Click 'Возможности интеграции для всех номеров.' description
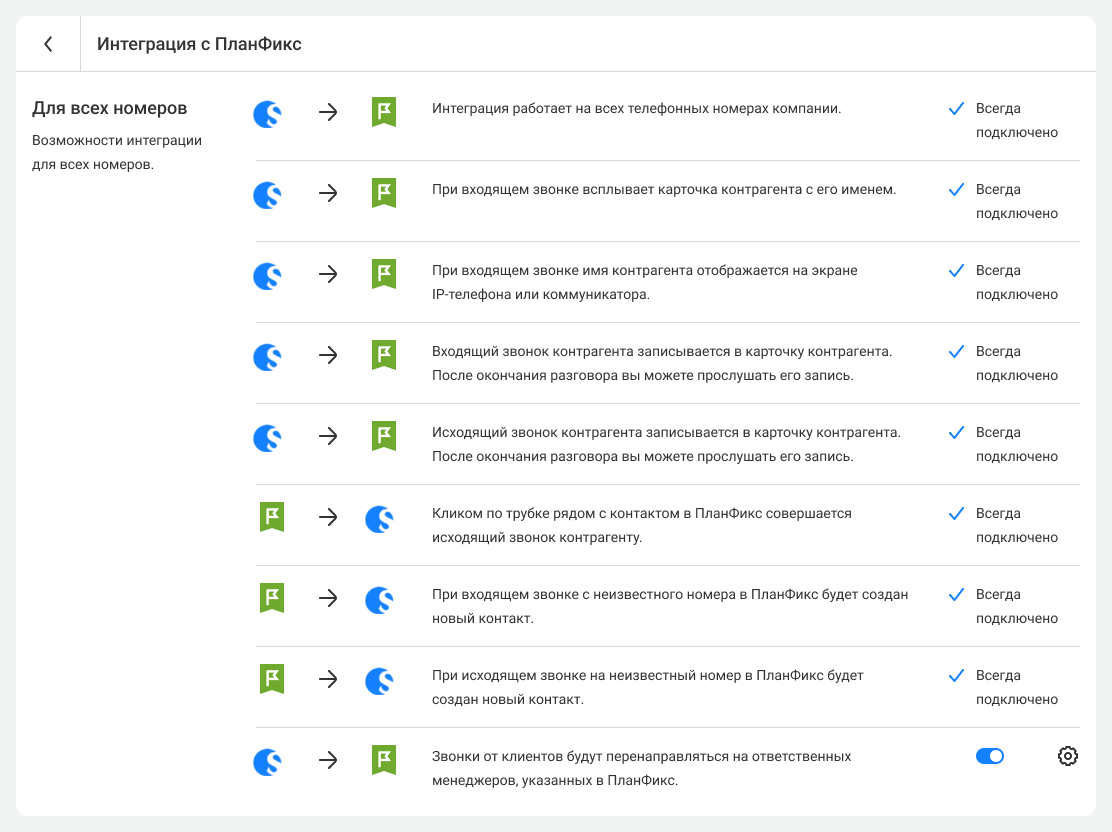 [x=117, y=152]
